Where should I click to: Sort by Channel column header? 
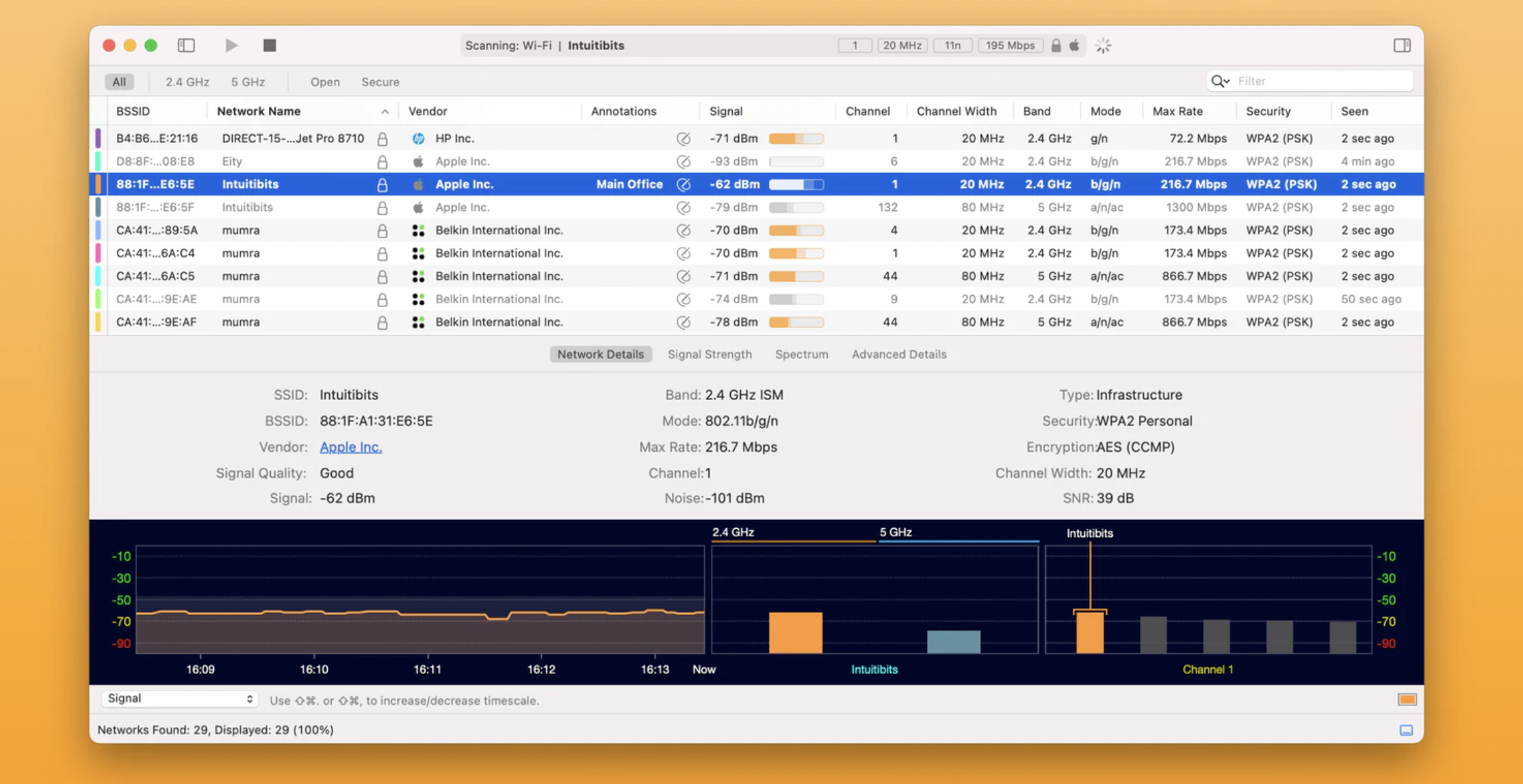pos(868,111)
